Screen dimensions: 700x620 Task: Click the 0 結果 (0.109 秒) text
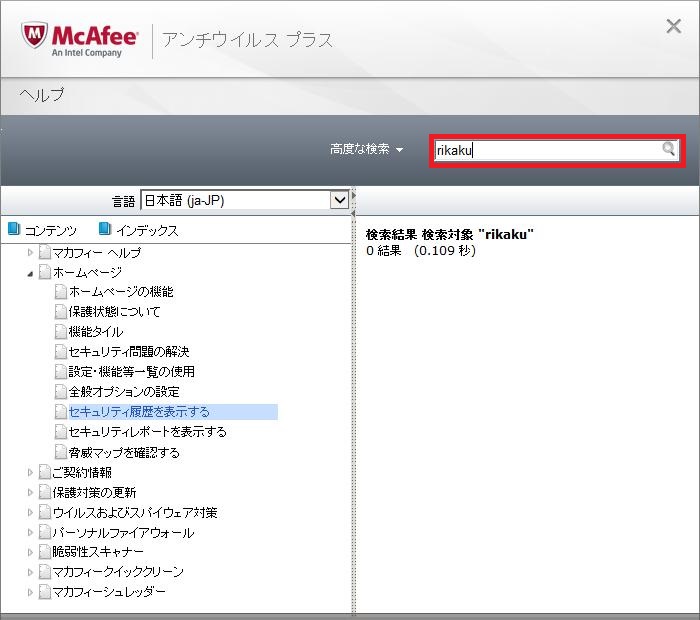tap(421, 250)
